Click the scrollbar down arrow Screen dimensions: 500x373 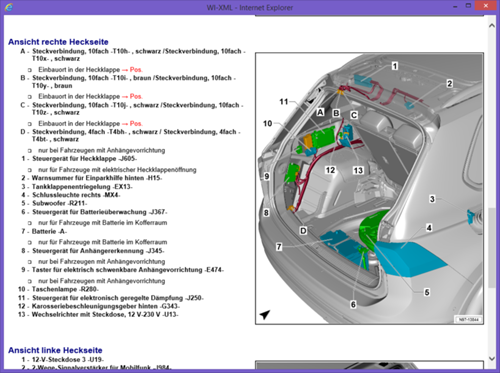coord(492,359)
